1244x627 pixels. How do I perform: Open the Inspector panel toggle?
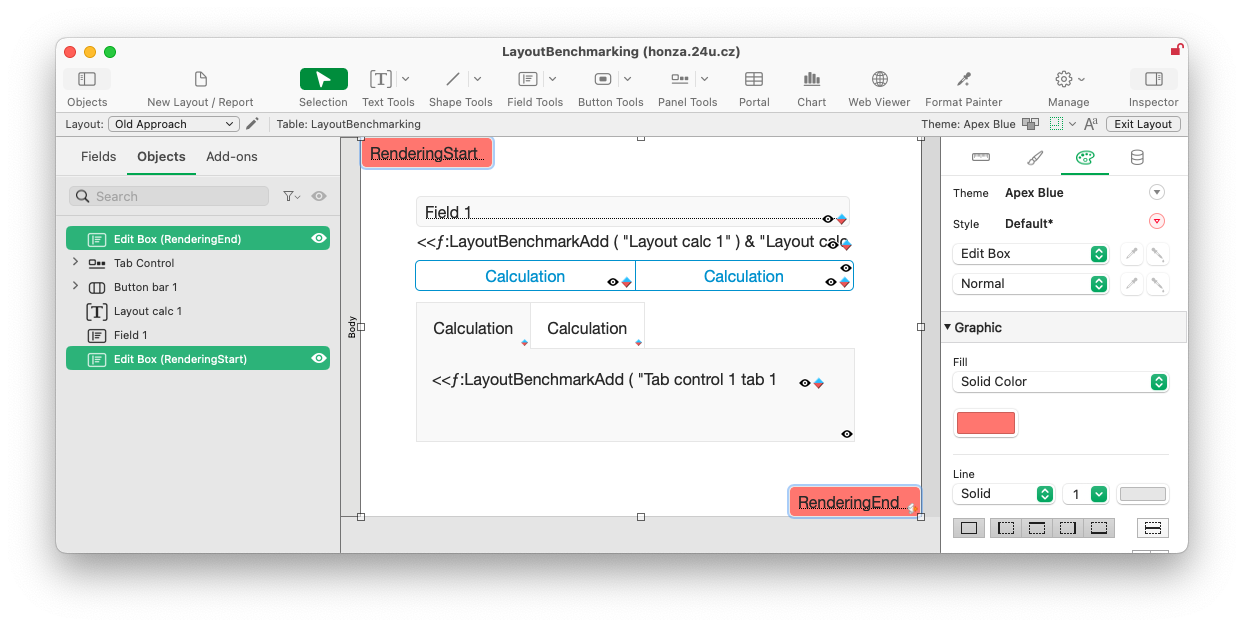1153,79
